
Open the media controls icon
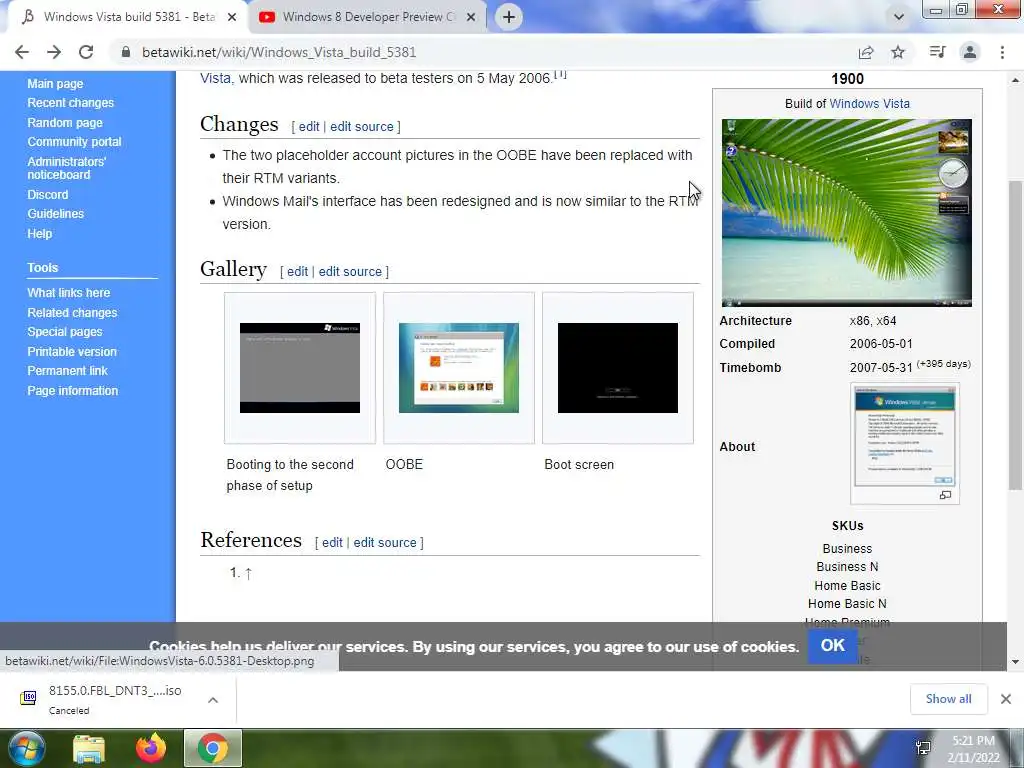point(937,52)
